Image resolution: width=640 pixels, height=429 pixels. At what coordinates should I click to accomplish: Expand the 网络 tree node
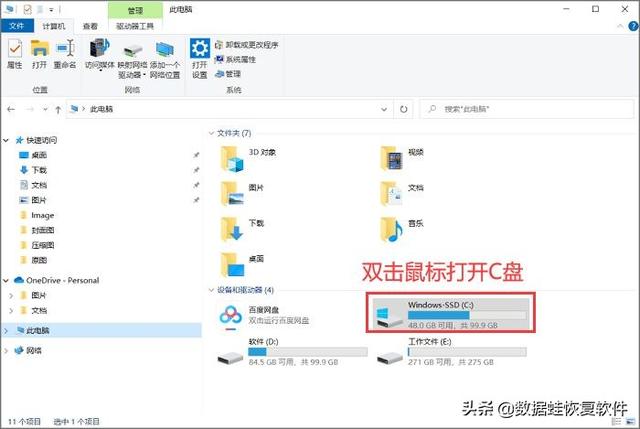point(6,351)
